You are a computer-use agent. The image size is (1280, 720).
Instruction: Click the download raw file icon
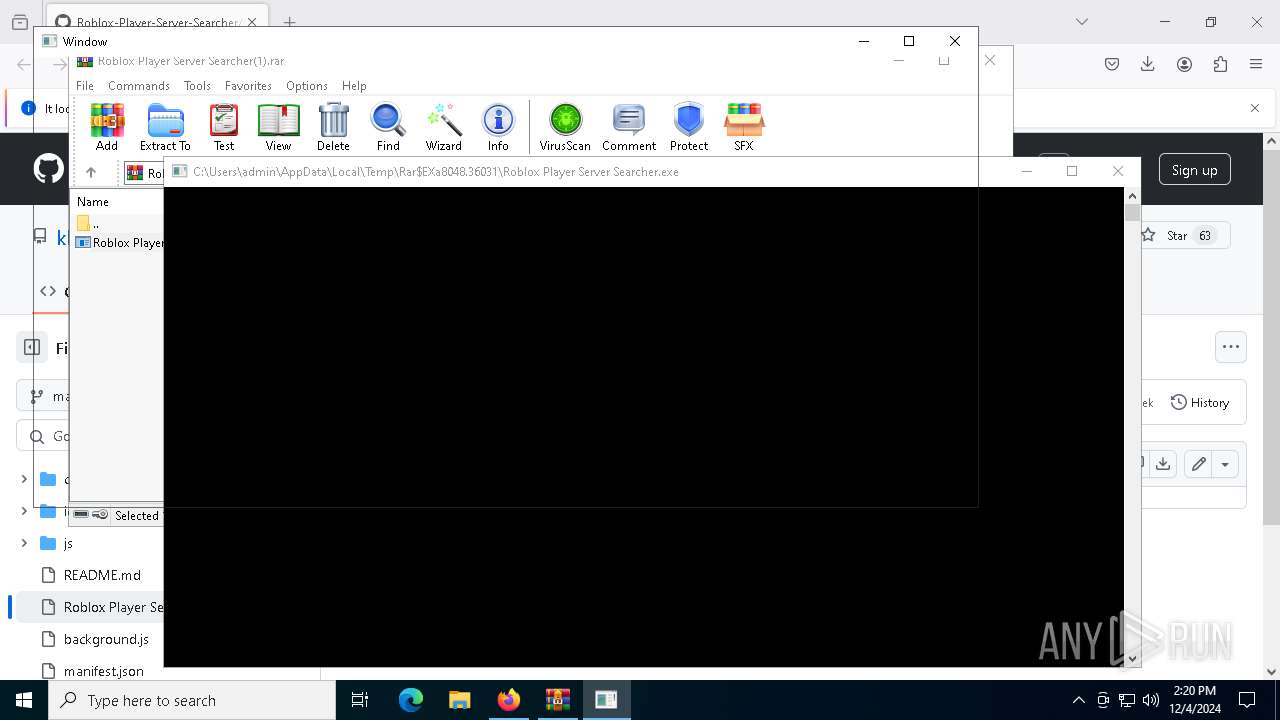click(1163, 464)
